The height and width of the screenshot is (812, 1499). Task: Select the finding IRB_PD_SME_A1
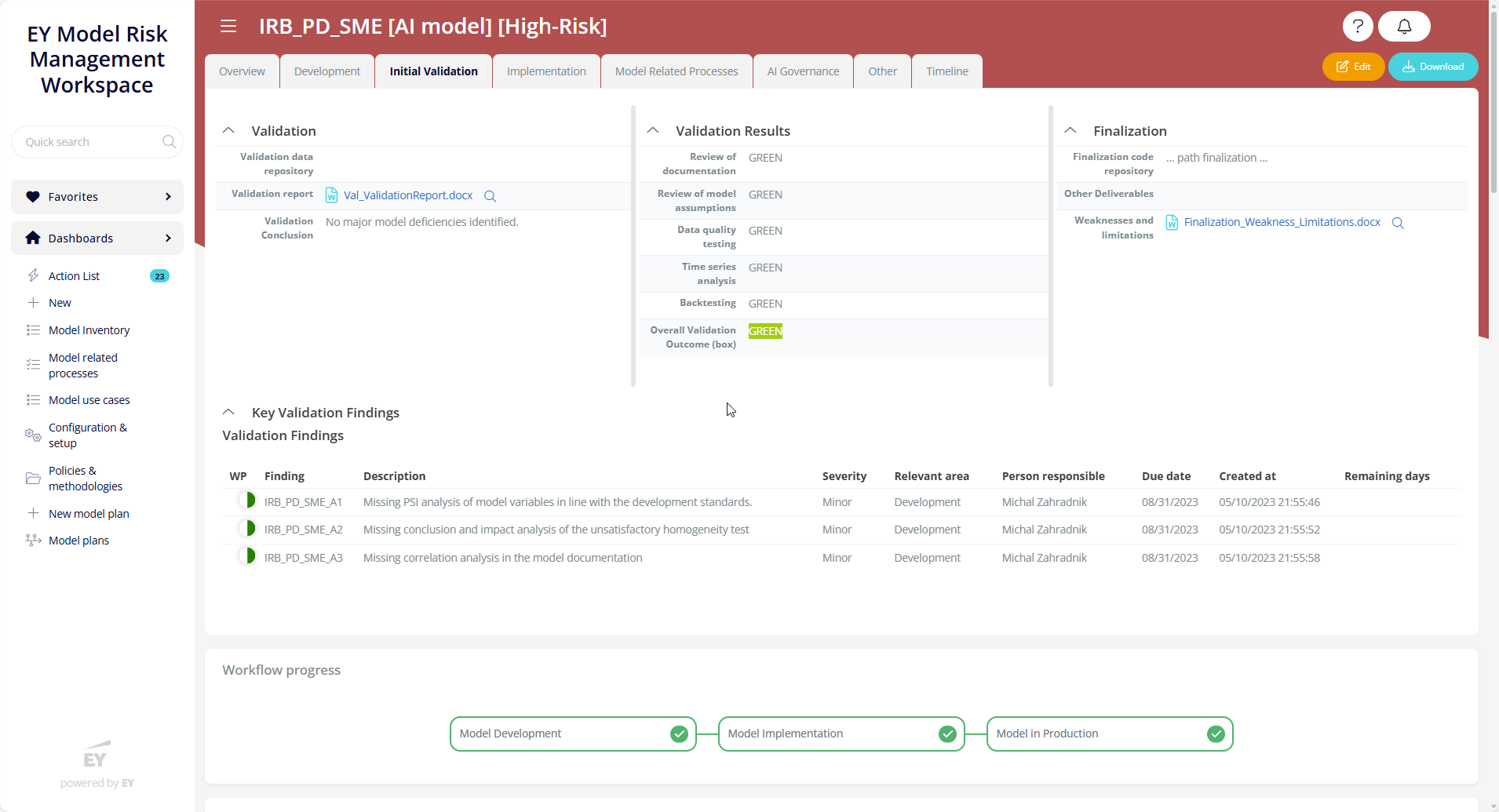tap(303, 502)
